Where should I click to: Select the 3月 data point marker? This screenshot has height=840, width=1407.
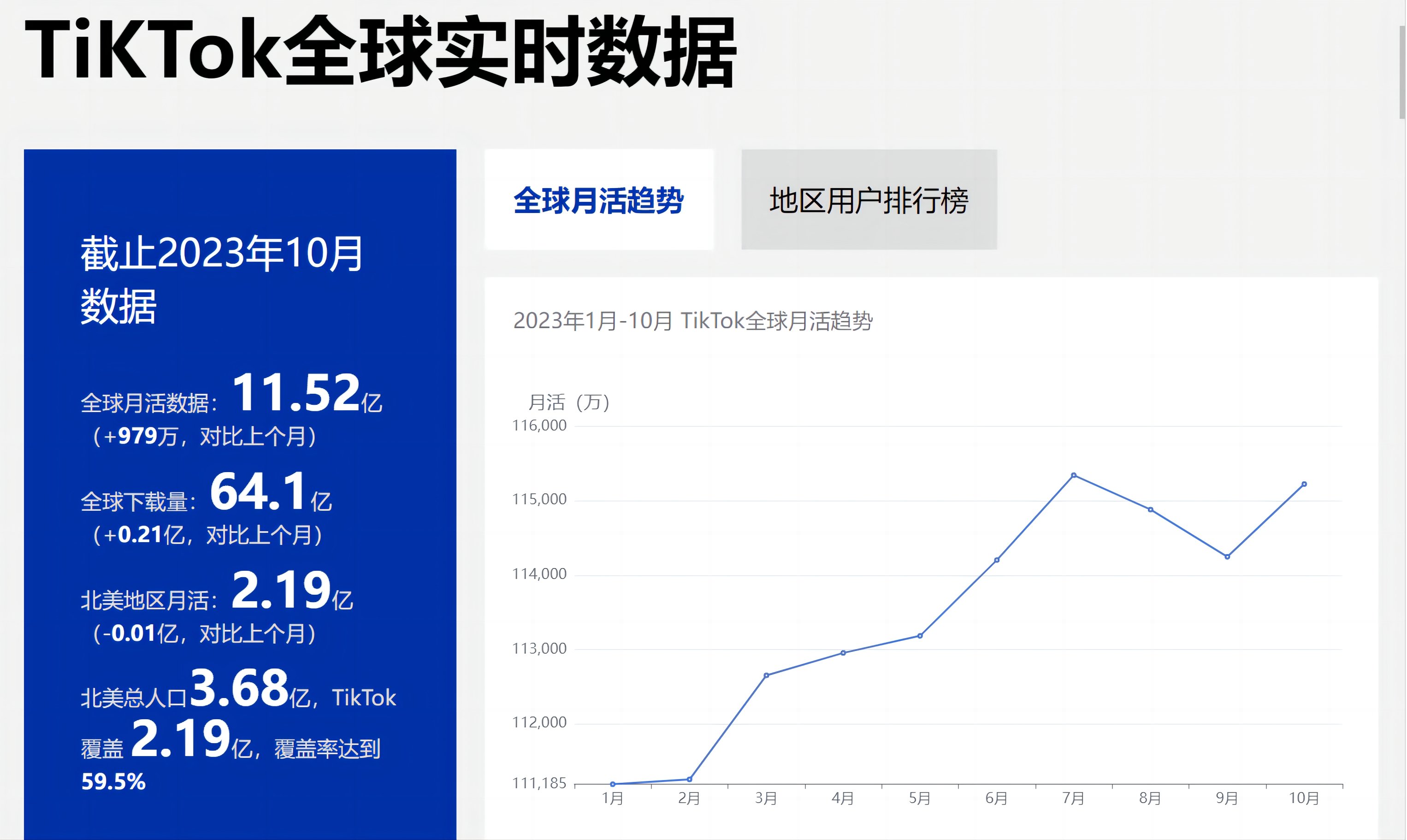(766, 675)
